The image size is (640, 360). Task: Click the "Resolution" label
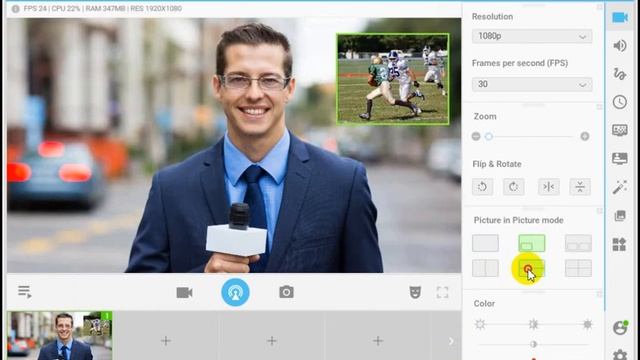[492, 17]
